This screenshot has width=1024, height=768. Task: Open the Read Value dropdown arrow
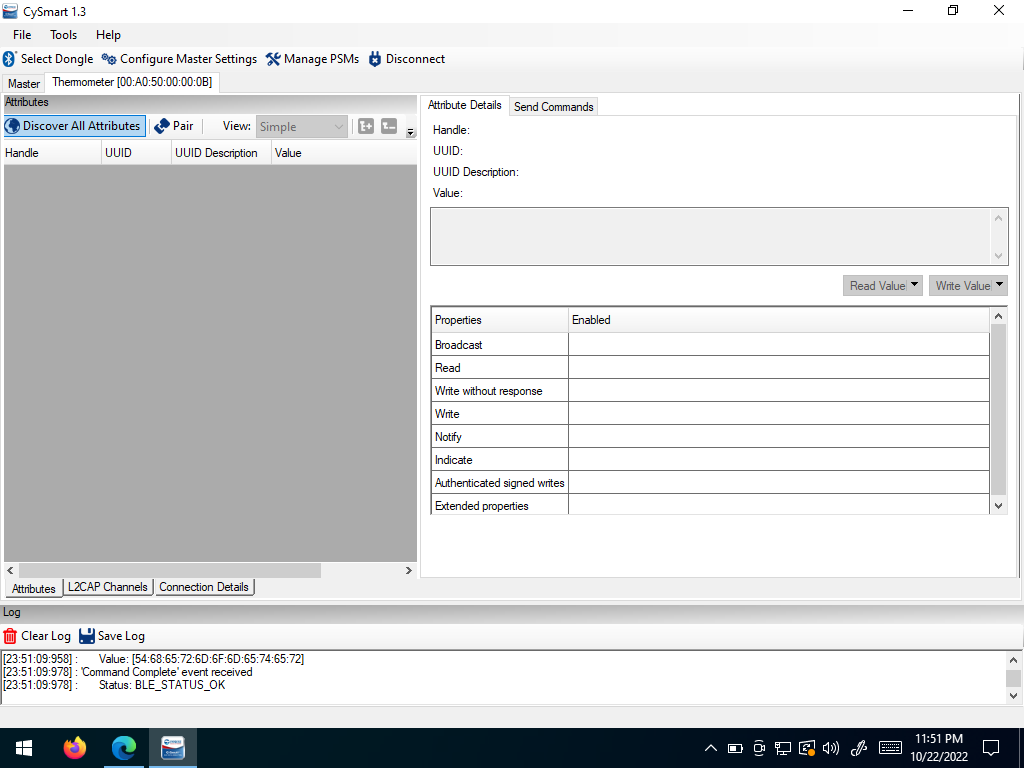915,285
